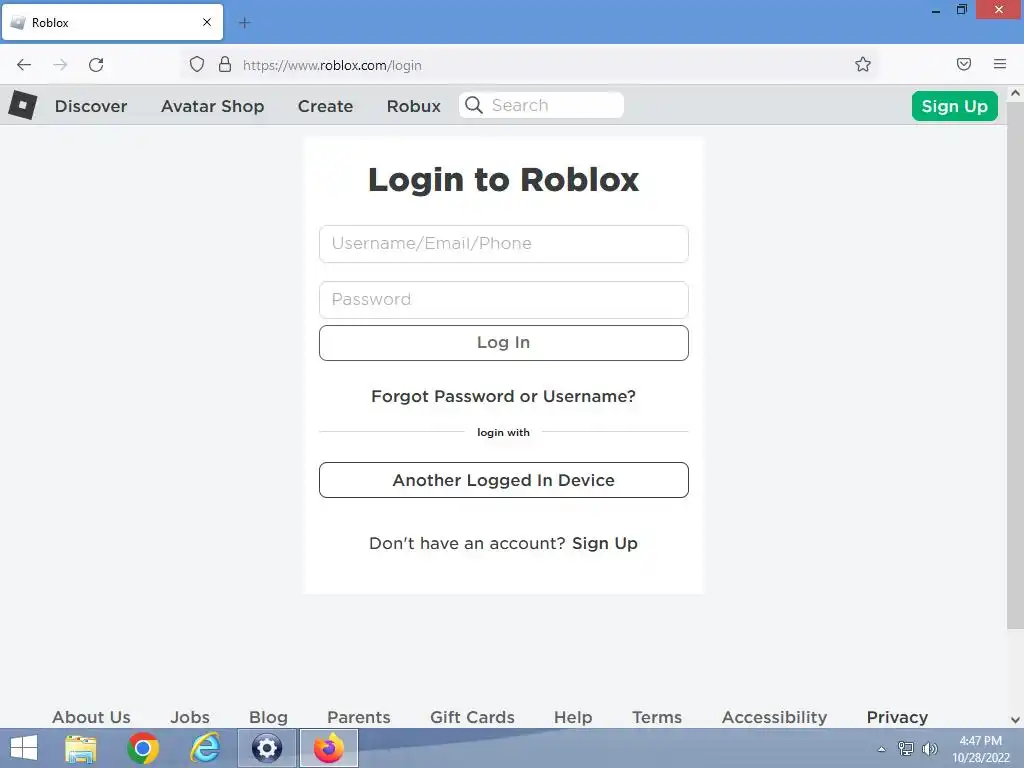Image resolution: width=1024 pixels, height=768 pixels.
Task: Open Gift Cards footer link
Action: (x=472, y=717)
